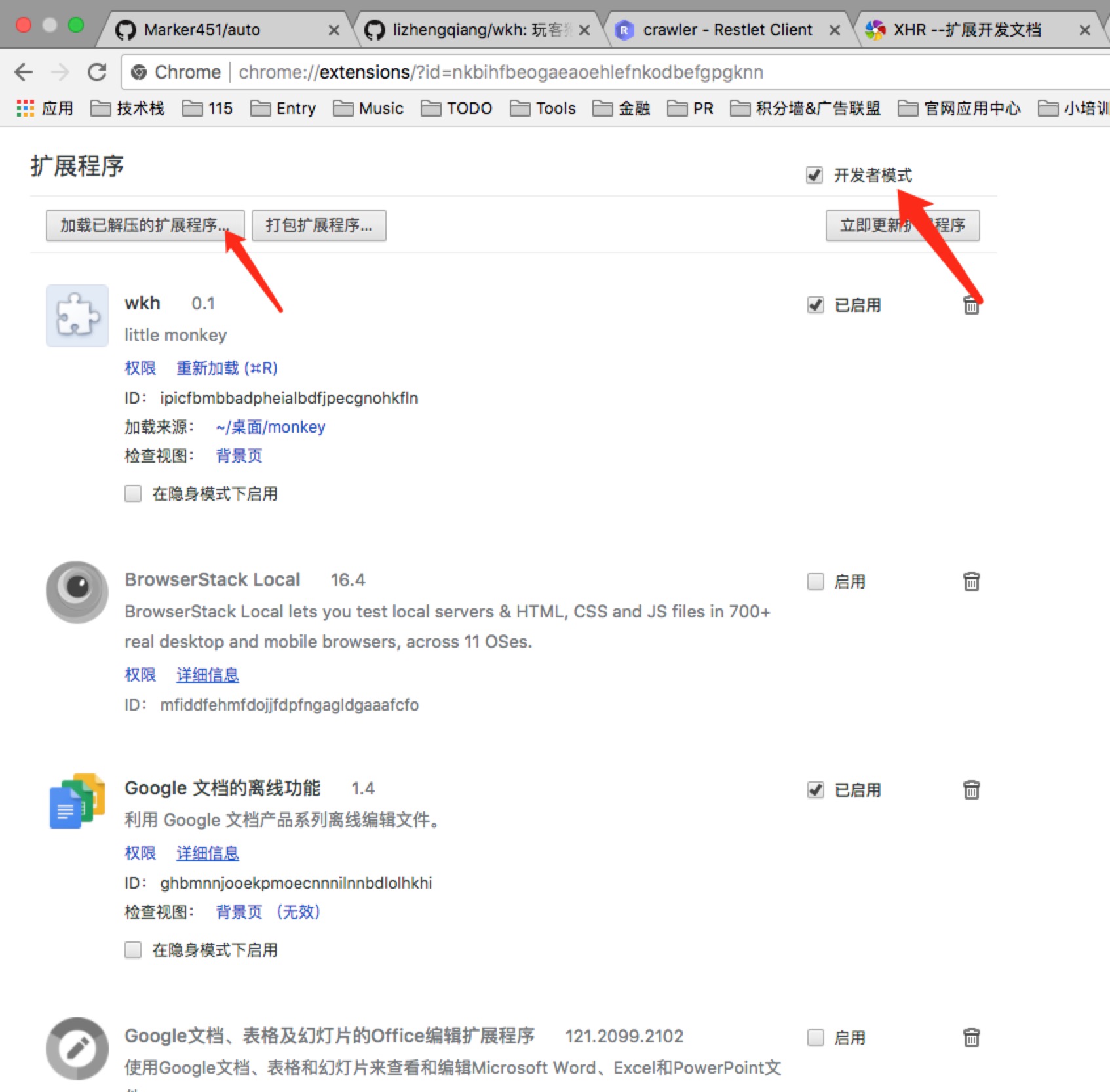Check 在隐身模式下启用 for Google 文档的离线功能
1110x1092 pixels.
(133, 950)
